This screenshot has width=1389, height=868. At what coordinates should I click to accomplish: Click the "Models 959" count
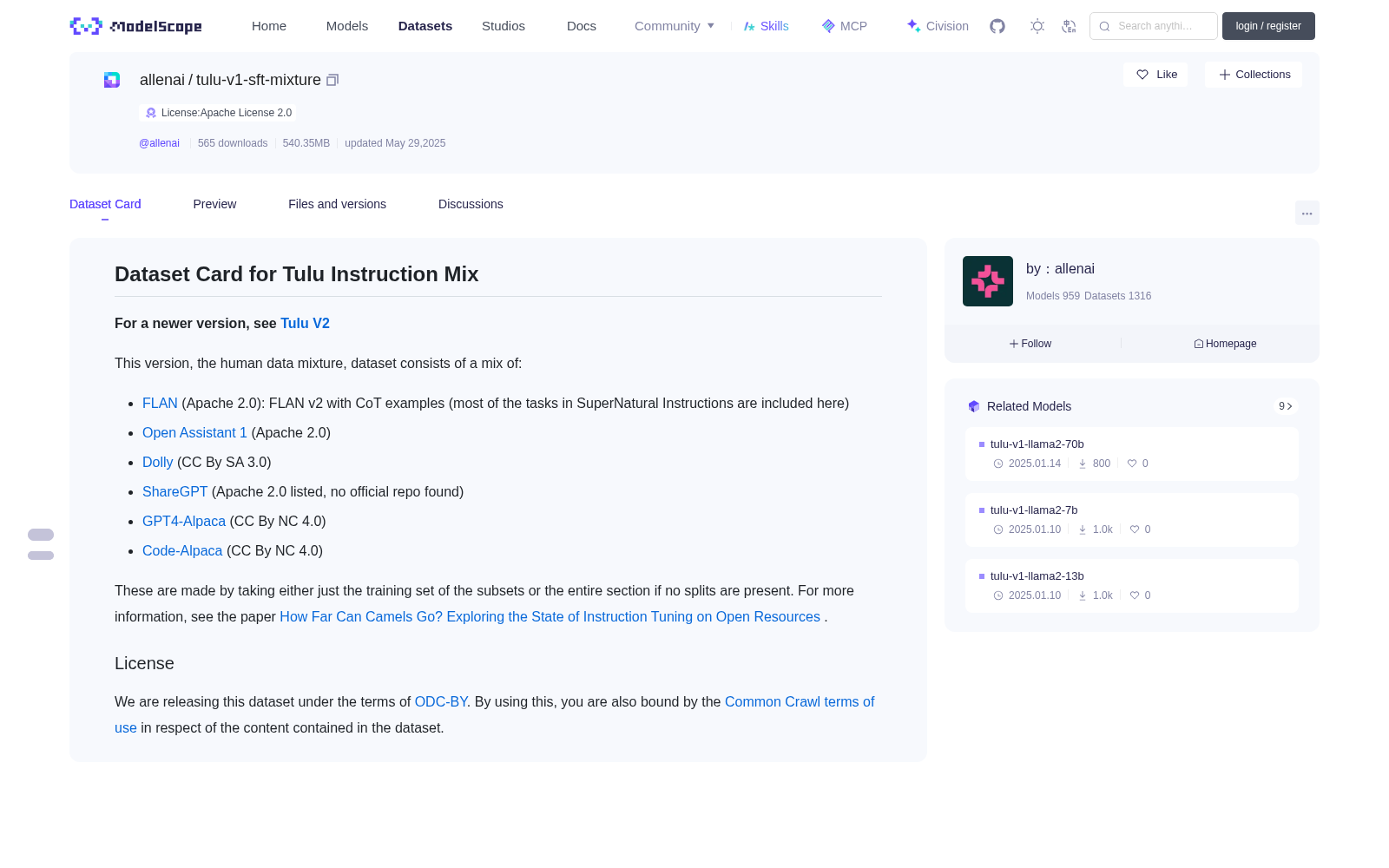tap(1053, 296)
